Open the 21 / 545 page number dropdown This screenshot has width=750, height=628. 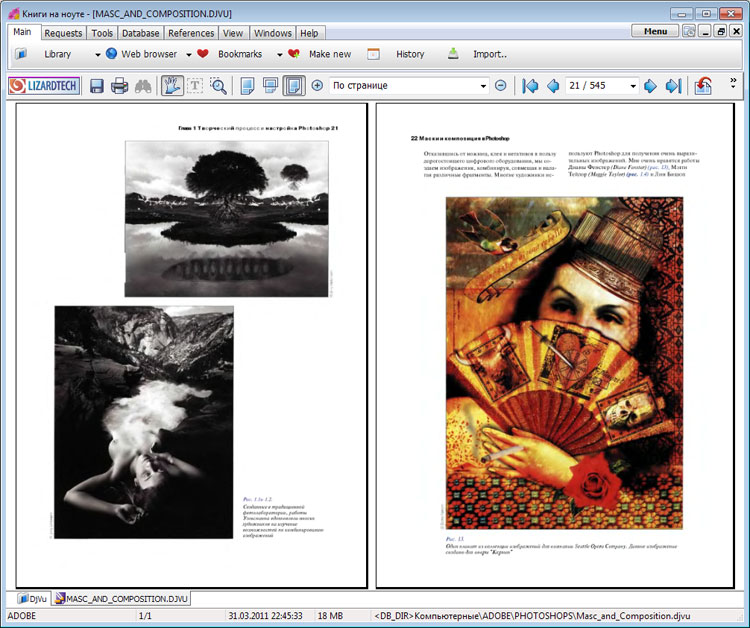coord(633,86)
